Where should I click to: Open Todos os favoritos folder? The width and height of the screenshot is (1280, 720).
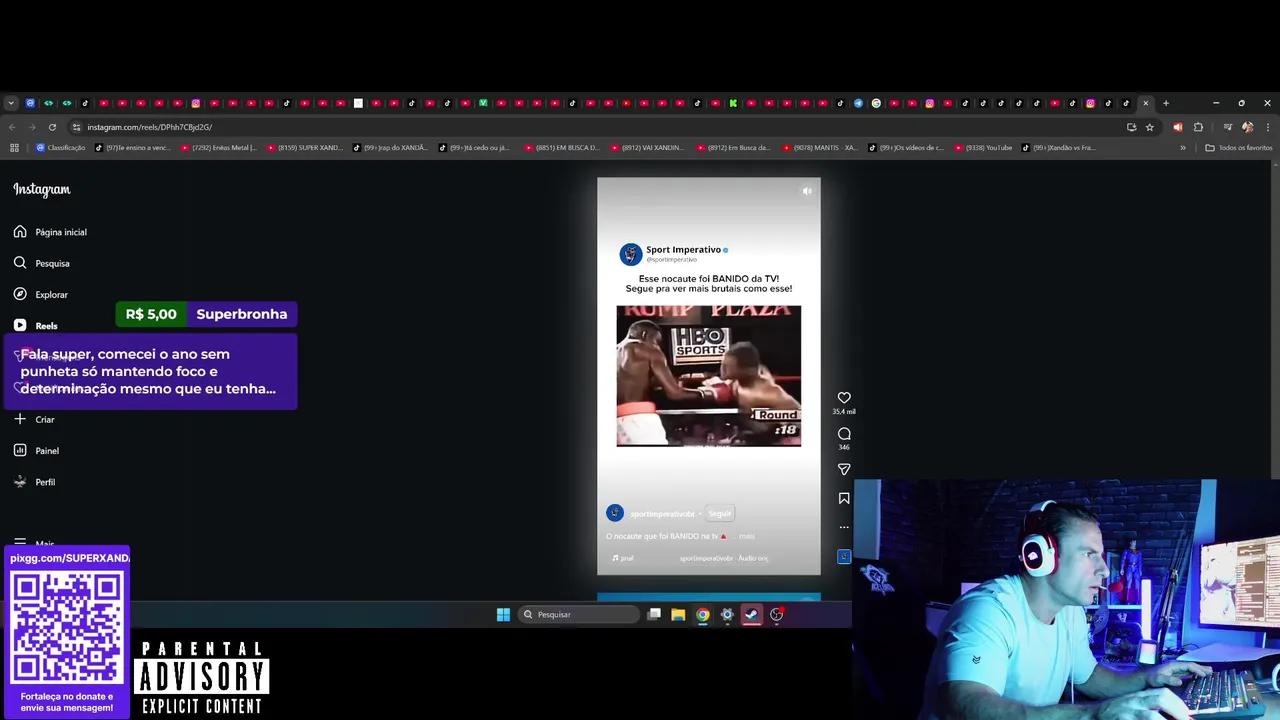pos(1239,148)
